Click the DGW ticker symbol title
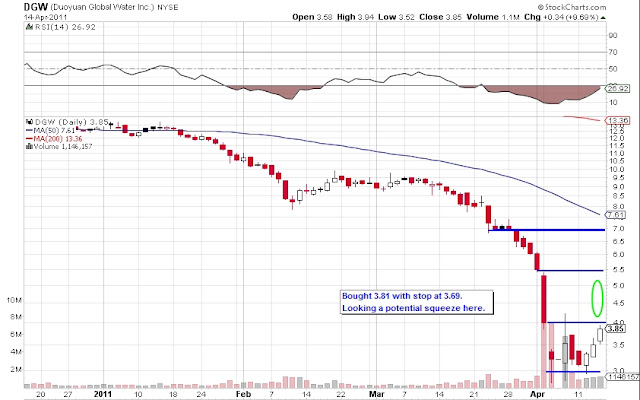 [36, 7]
